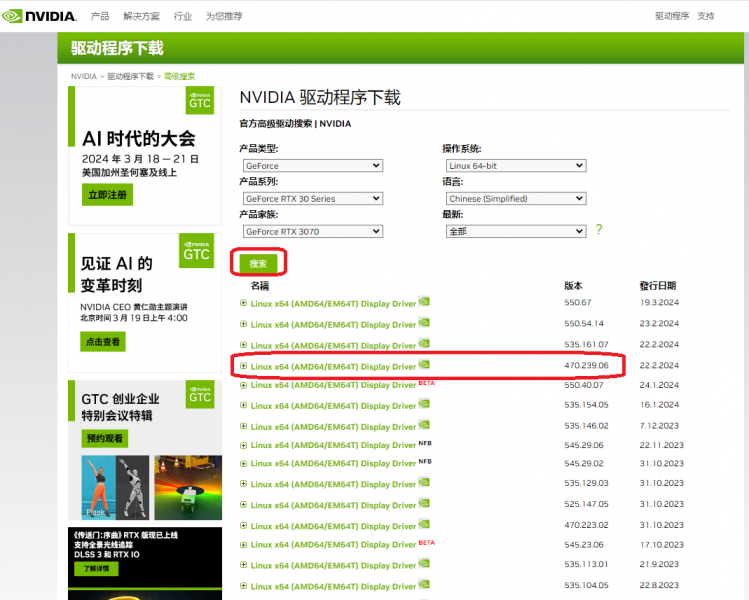Open the 535.104.05 Display Driver link
Screen dimensions: 749x600
click(333, 587)
